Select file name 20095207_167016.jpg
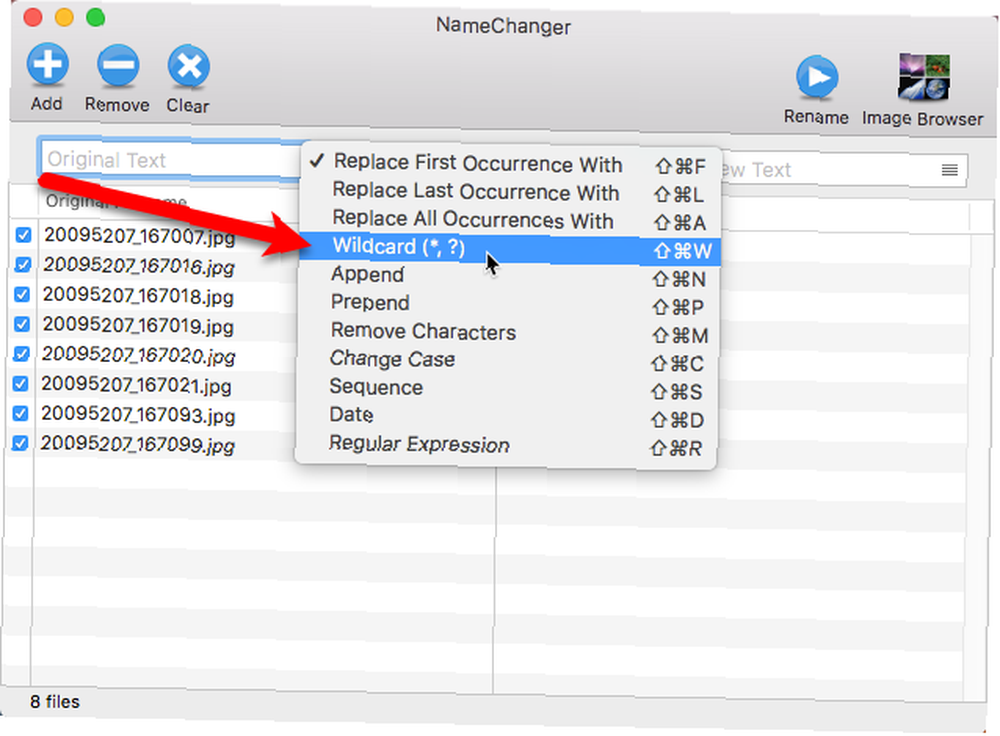Screen dimensions: 1000x736 pos(139,266)
